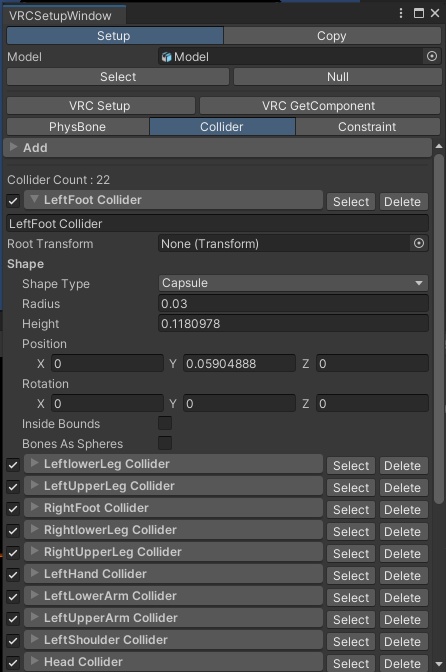Open the Shape Type Capsule dropdown
Image resolution: width=446 pixels, height=672 pixels.
click(x=293, y=283)
